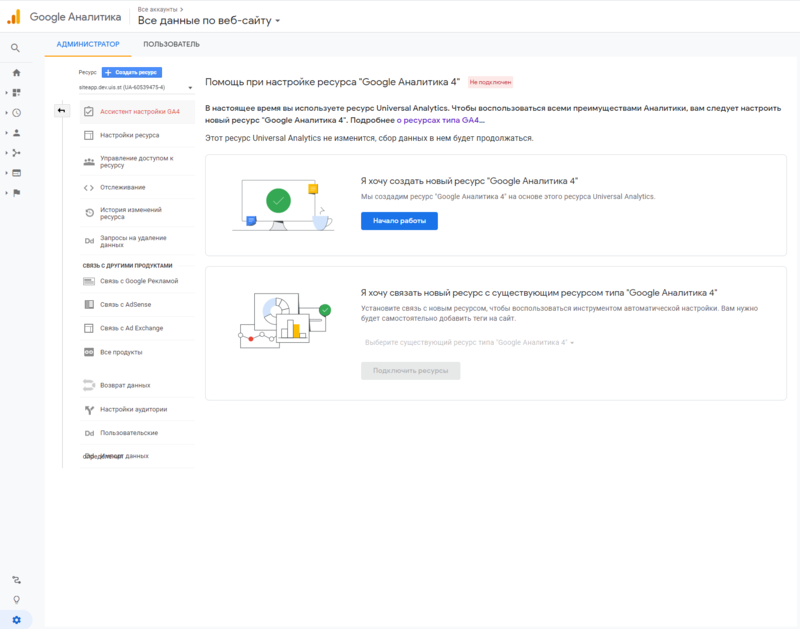Open Настройки аудитории item
The width and height of the screenshot is (800, 629).
tap(137, 410)
